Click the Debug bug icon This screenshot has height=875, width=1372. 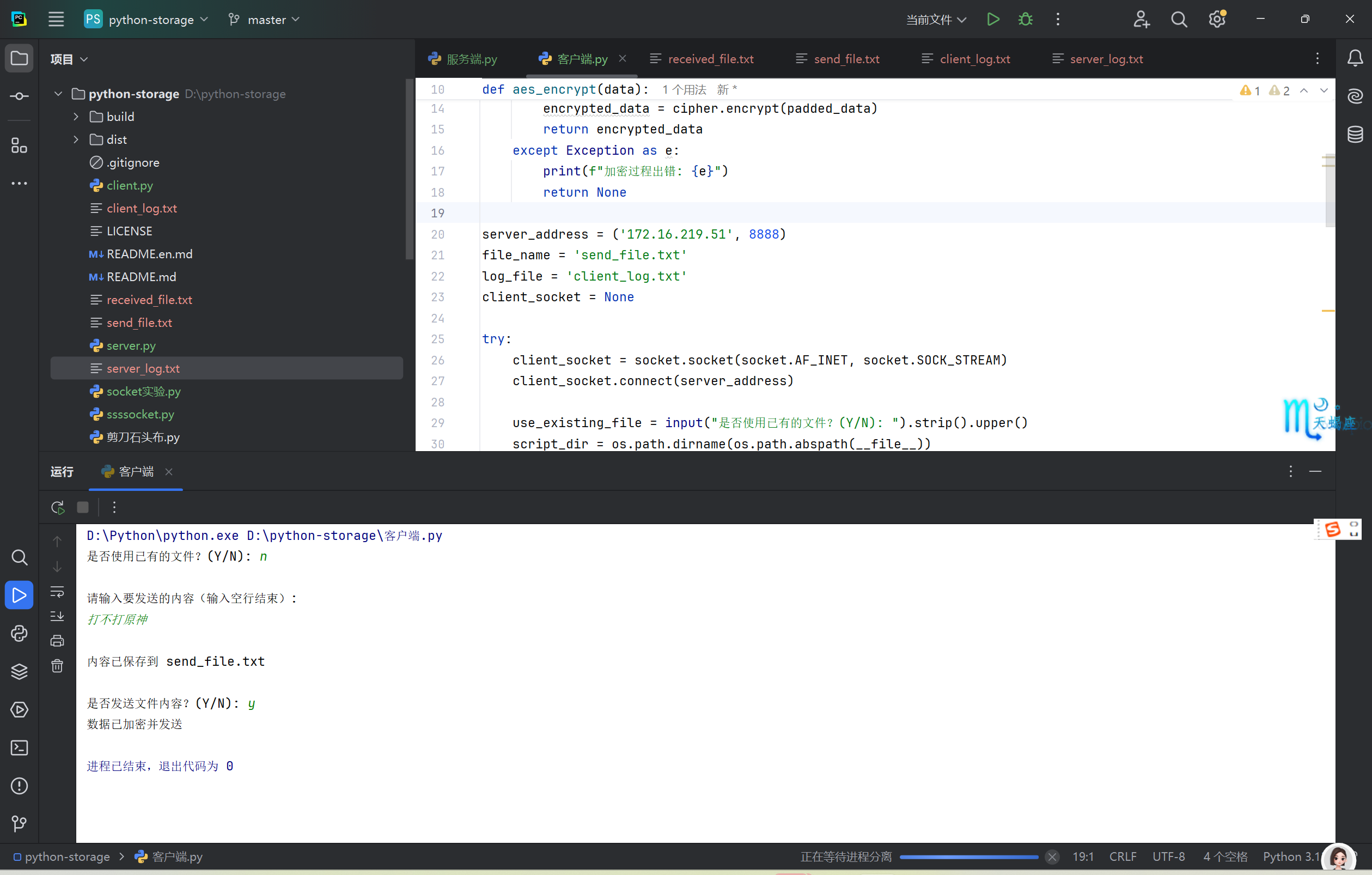coord(1025,20)
